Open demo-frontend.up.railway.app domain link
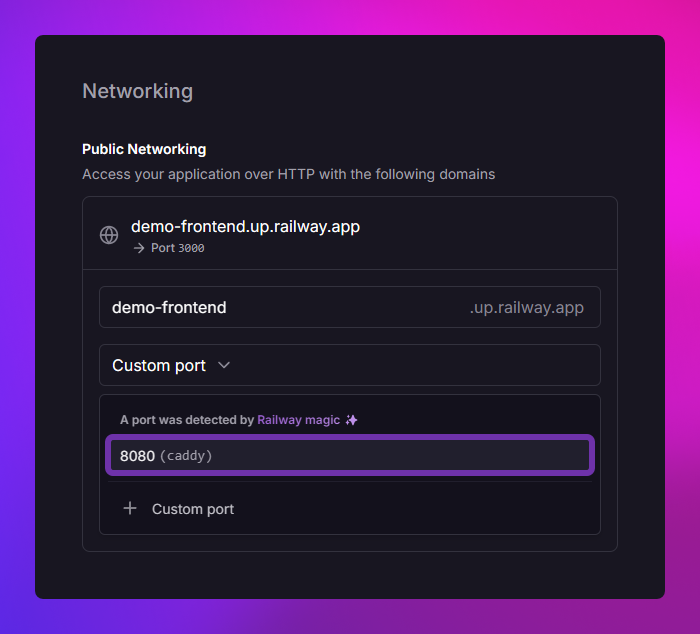Image resolution: width=700 pixels, height=634 pixels. coord(245,226)
